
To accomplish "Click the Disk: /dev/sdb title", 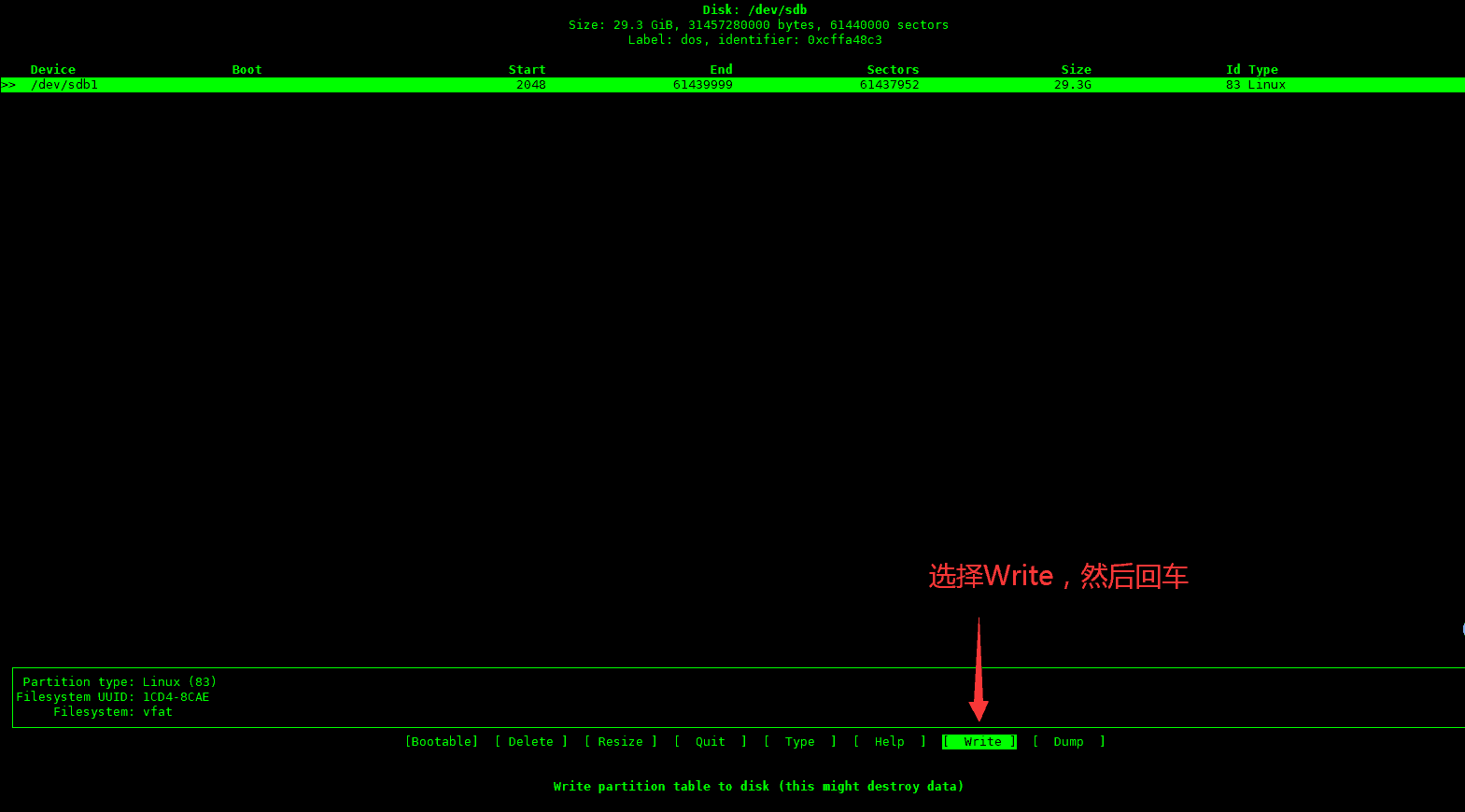I will coord(755,10).
